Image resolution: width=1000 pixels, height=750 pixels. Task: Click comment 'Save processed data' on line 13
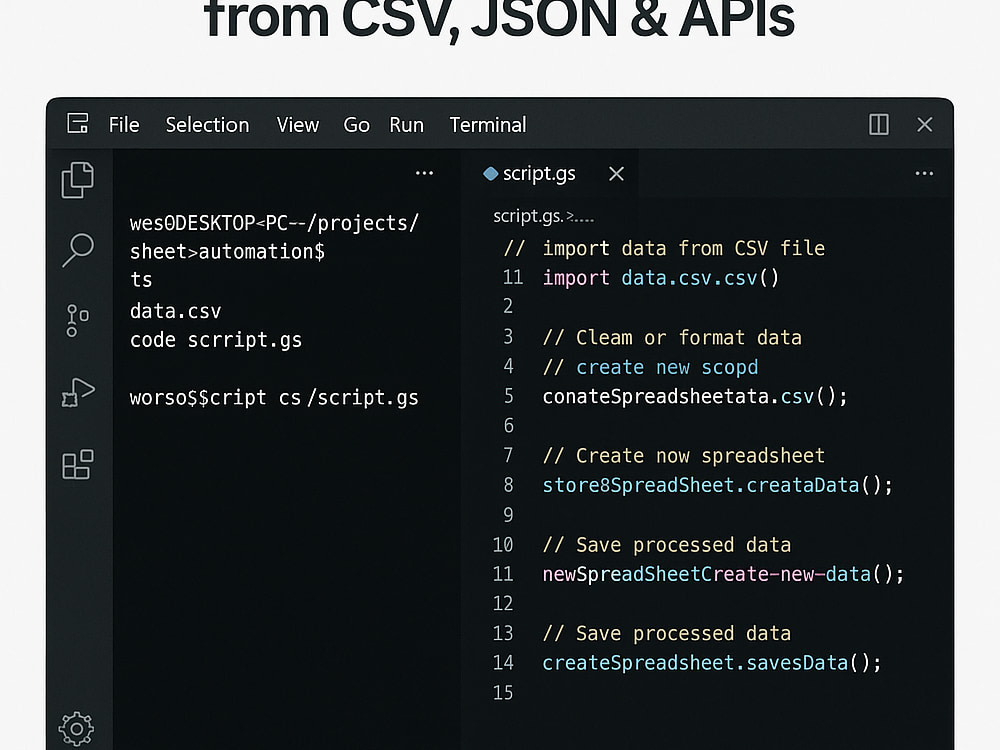[666, 634]
